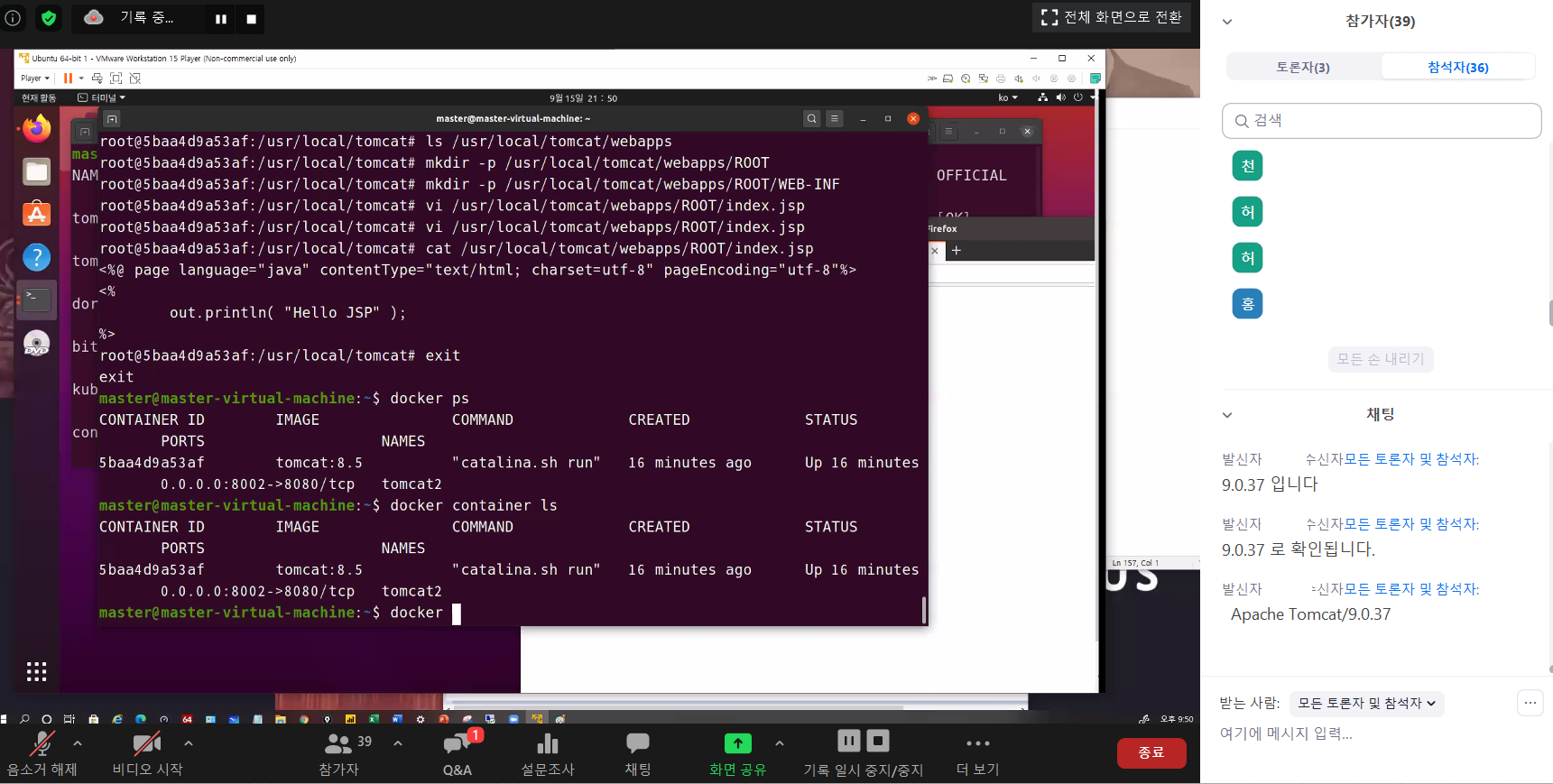The height and width of the screenshot is (784, 1553).
Task: Pause recording in the top bar
Action: pyautogui.click(x=221, y=19)
